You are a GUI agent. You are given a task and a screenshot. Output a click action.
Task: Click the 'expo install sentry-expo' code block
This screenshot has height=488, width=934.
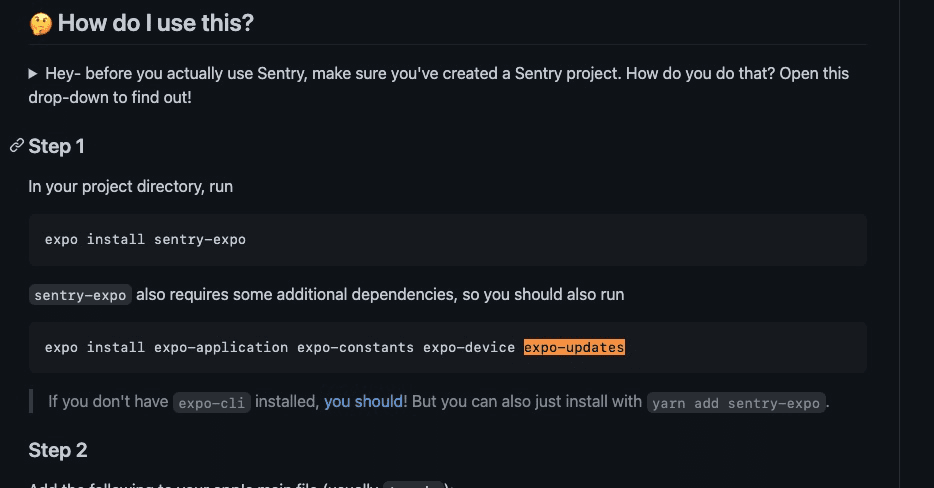pos(447,240)
